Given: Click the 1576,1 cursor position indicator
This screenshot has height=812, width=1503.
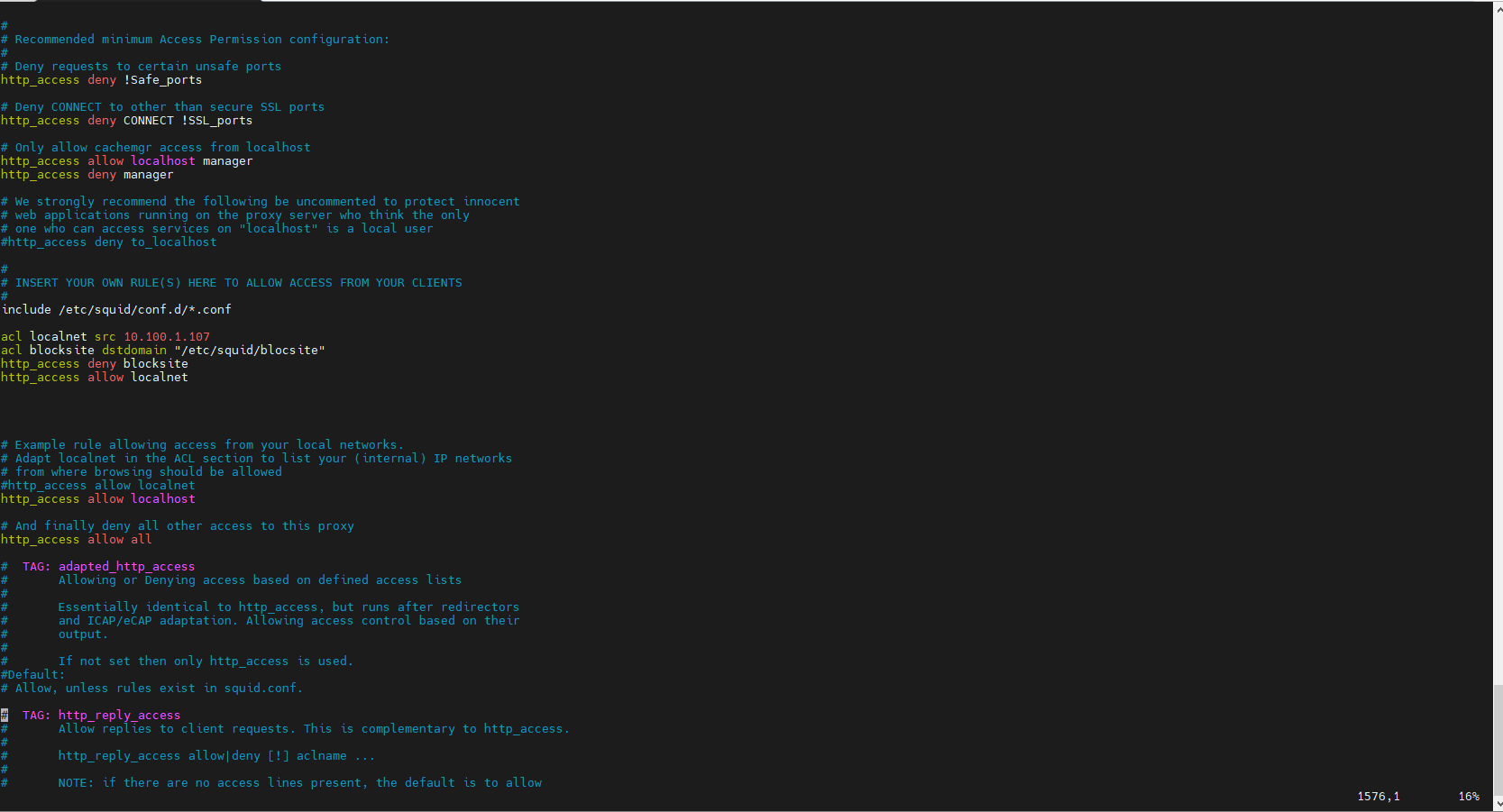Looking at the screenshot, I should coord(1378,797).
